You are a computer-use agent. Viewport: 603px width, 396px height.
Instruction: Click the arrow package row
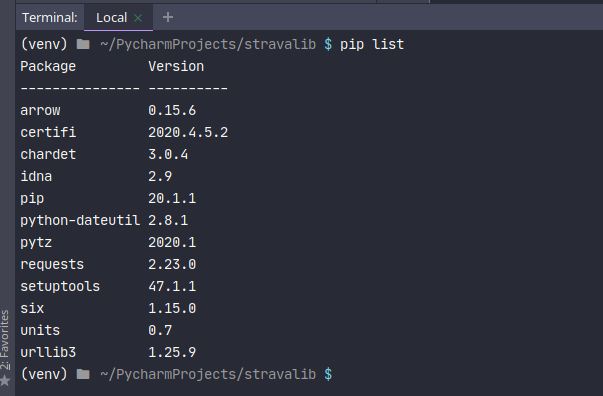(108, 111)
